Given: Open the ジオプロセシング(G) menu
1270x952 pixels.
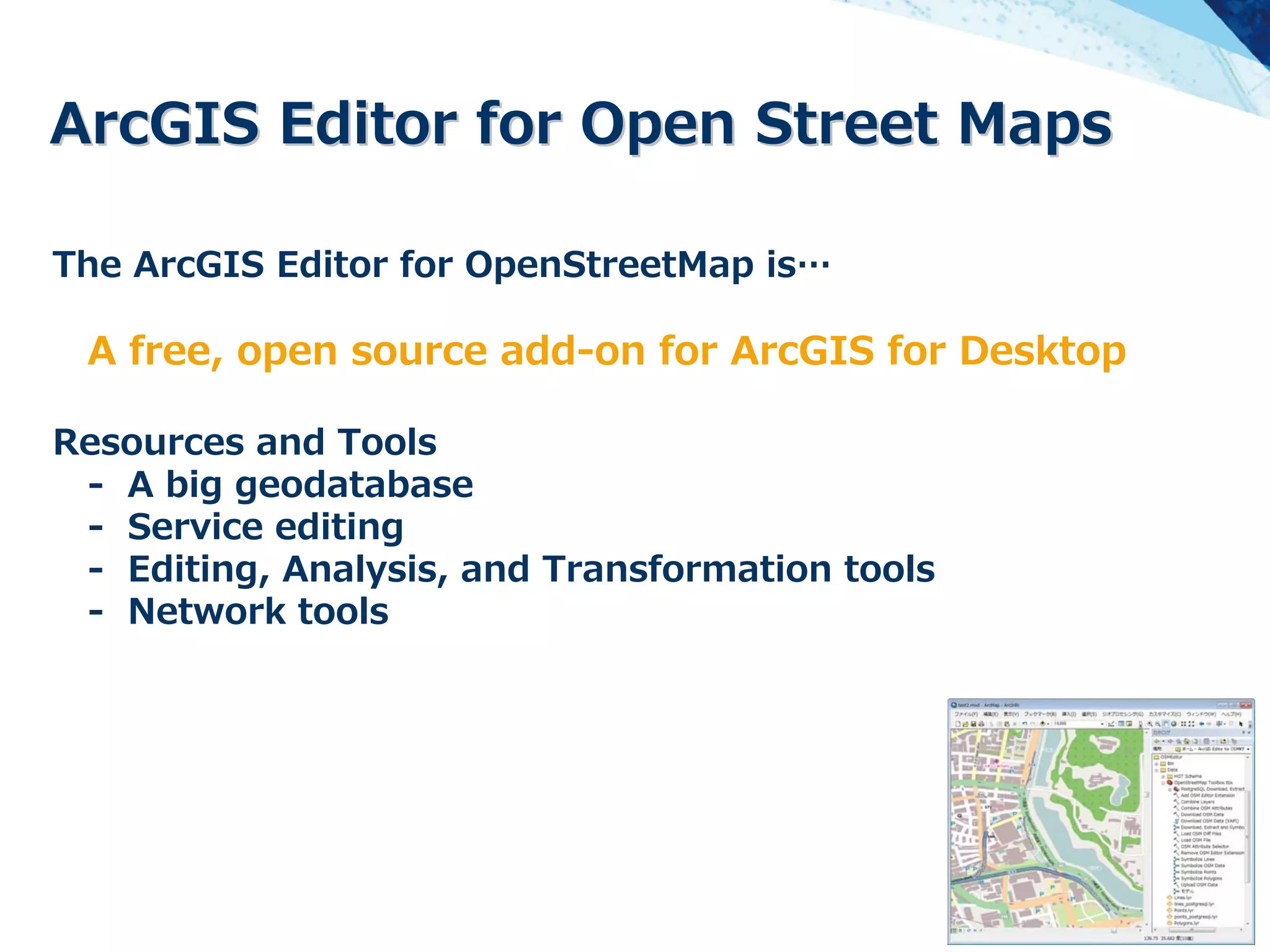Looking at the screenshot, I should (1123, 714).
